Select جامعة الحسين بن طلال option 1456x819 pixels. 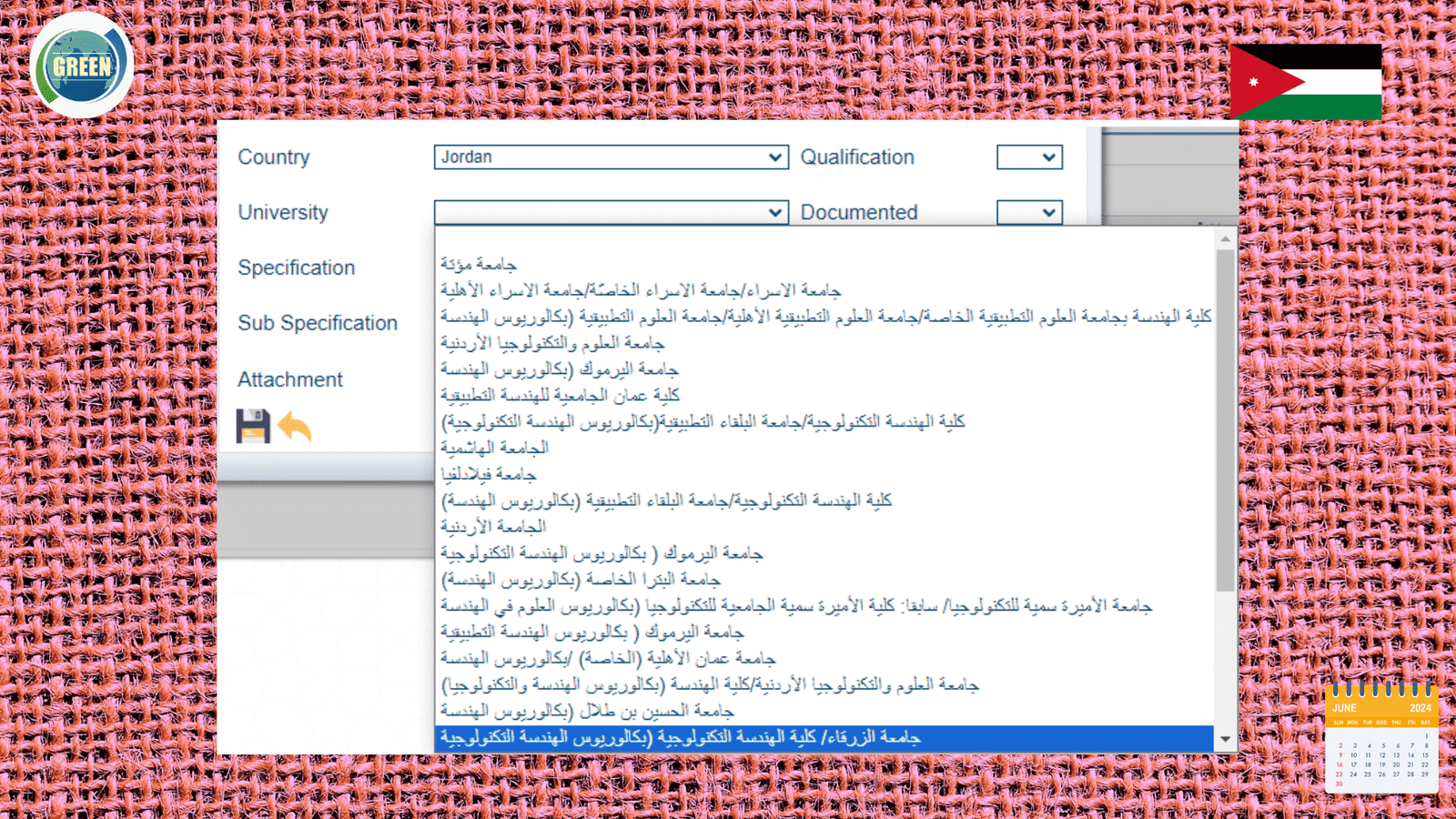(587, 711)
